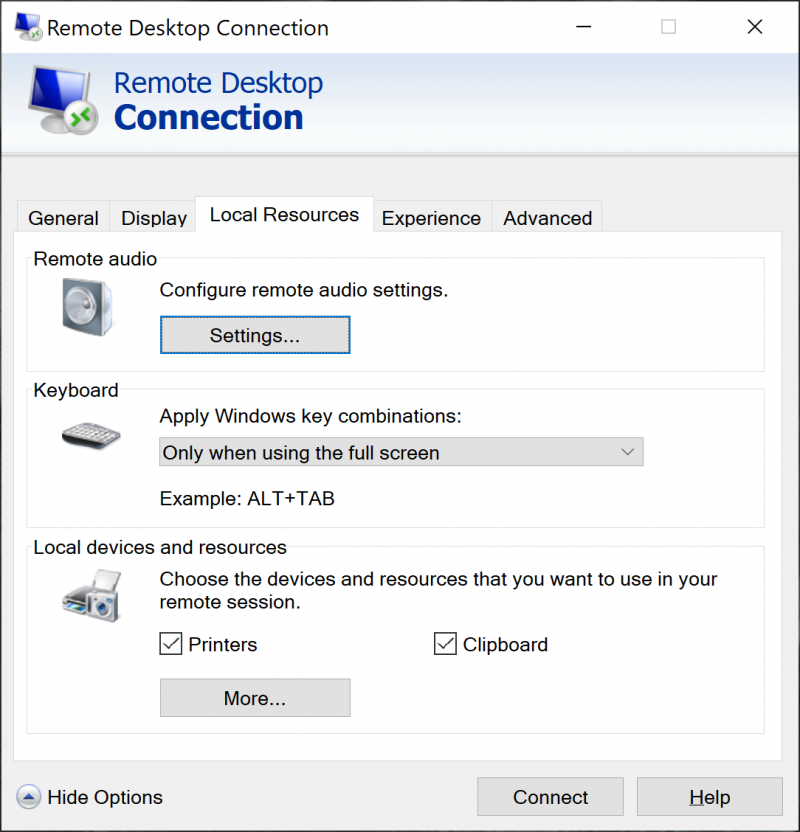
Task: Click the keyboard icon
Action: pyautogui.click(x=91, y=435)
